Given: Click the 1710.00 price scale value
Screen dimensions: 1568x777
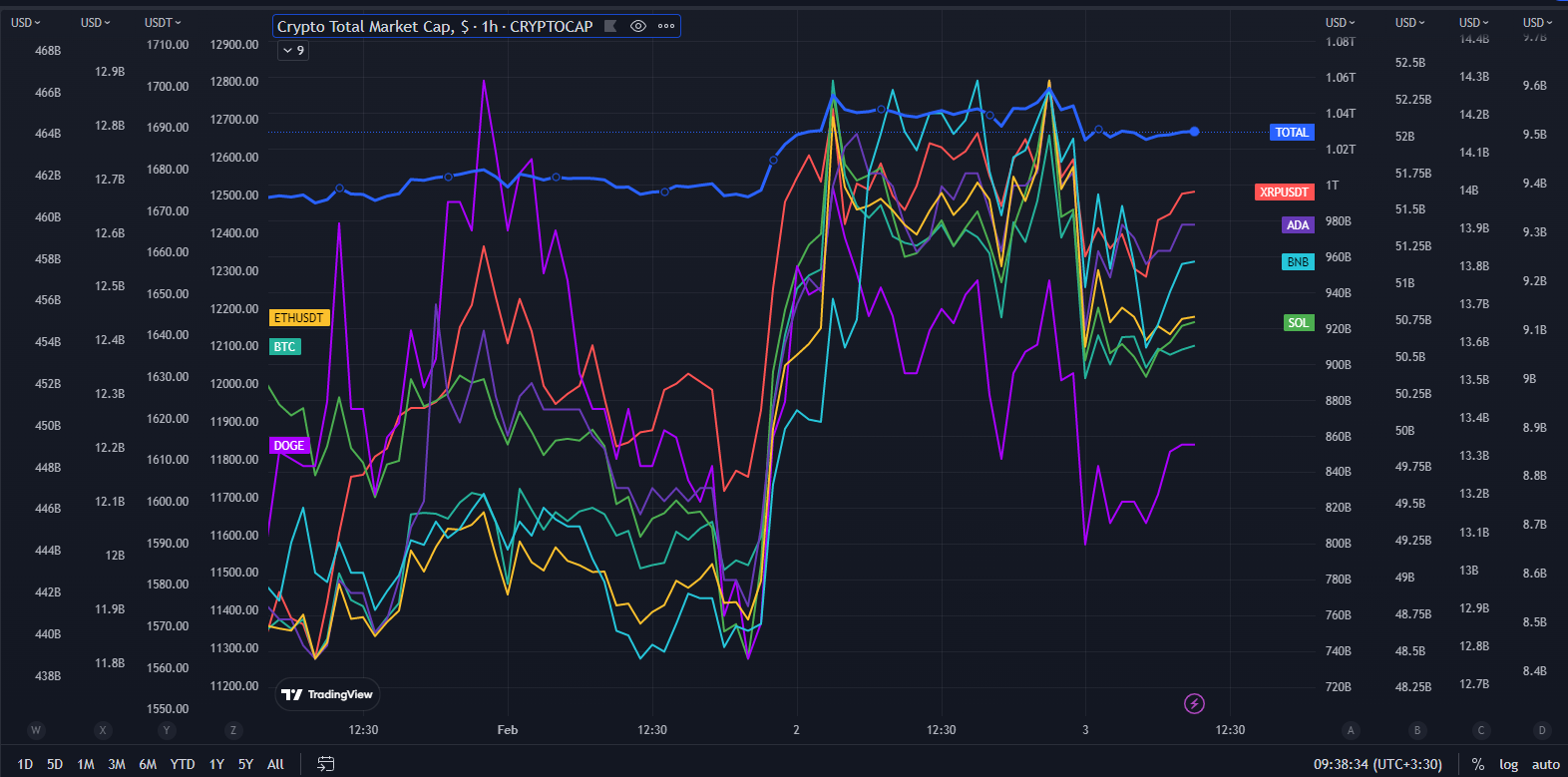Looking at the screenshot, I should [168, 45].
